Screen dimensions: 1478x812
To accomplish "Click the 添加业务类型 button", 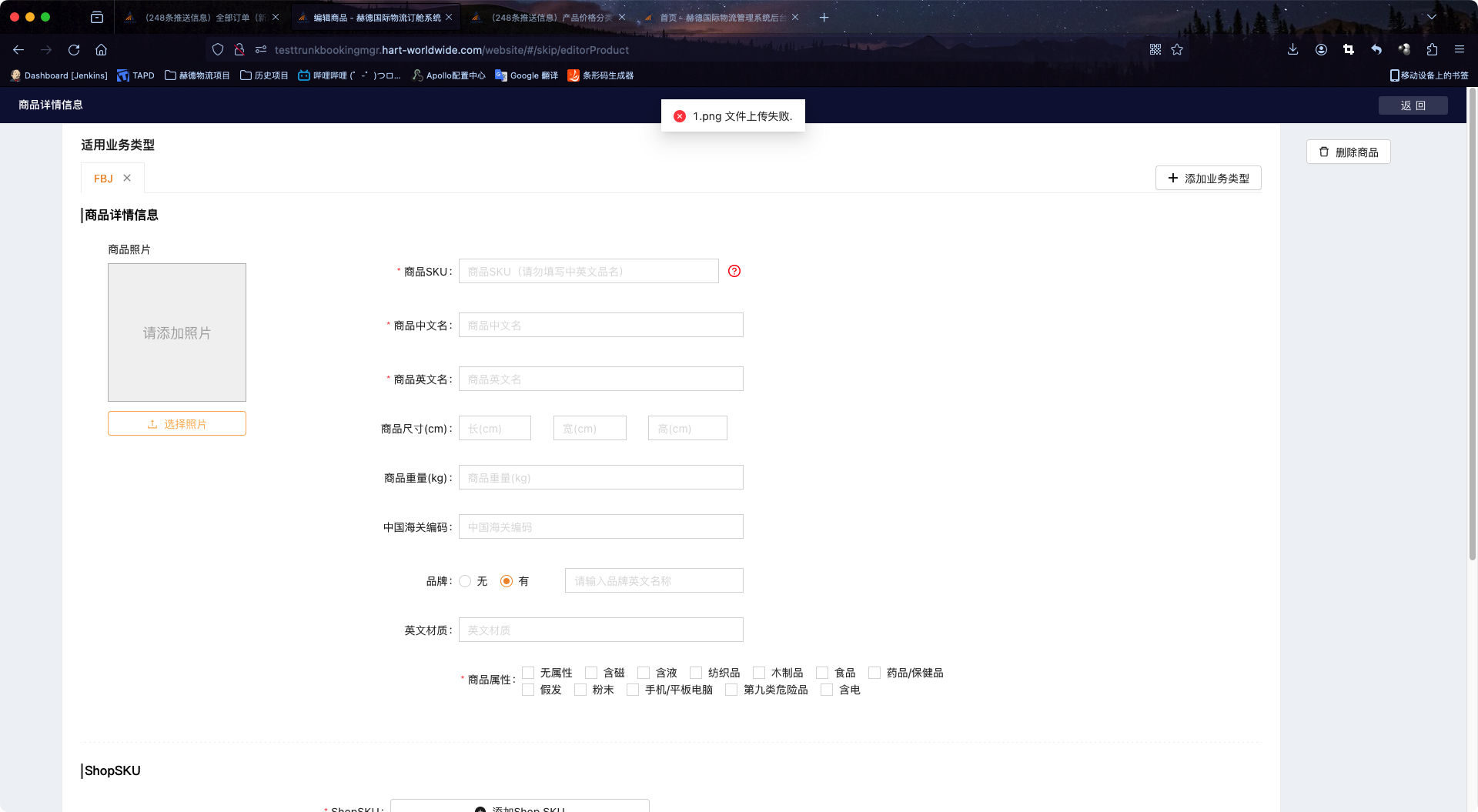I will tap(1208, 178).
